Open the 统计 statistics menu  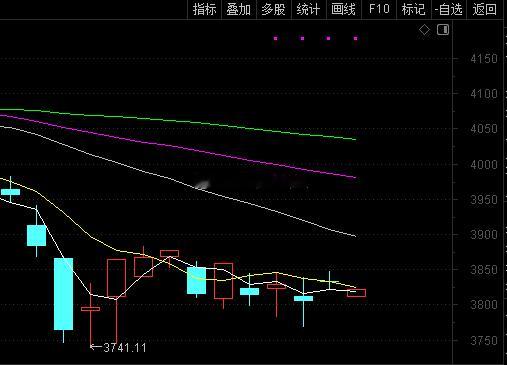click(308, 9)
